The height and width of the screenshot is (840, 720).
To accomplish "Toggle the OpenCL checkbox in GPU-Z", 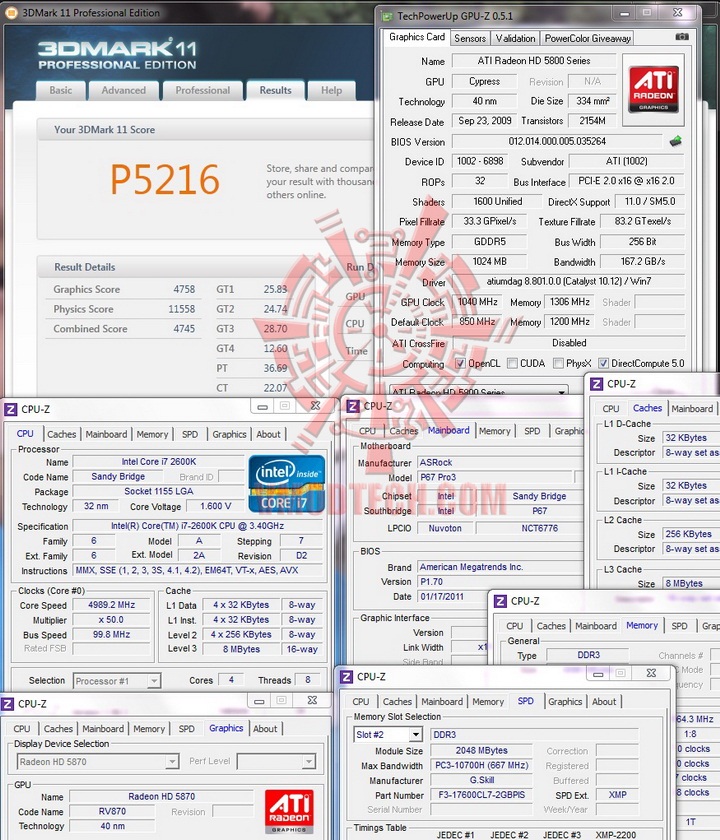I will click(x=460, y=363).
